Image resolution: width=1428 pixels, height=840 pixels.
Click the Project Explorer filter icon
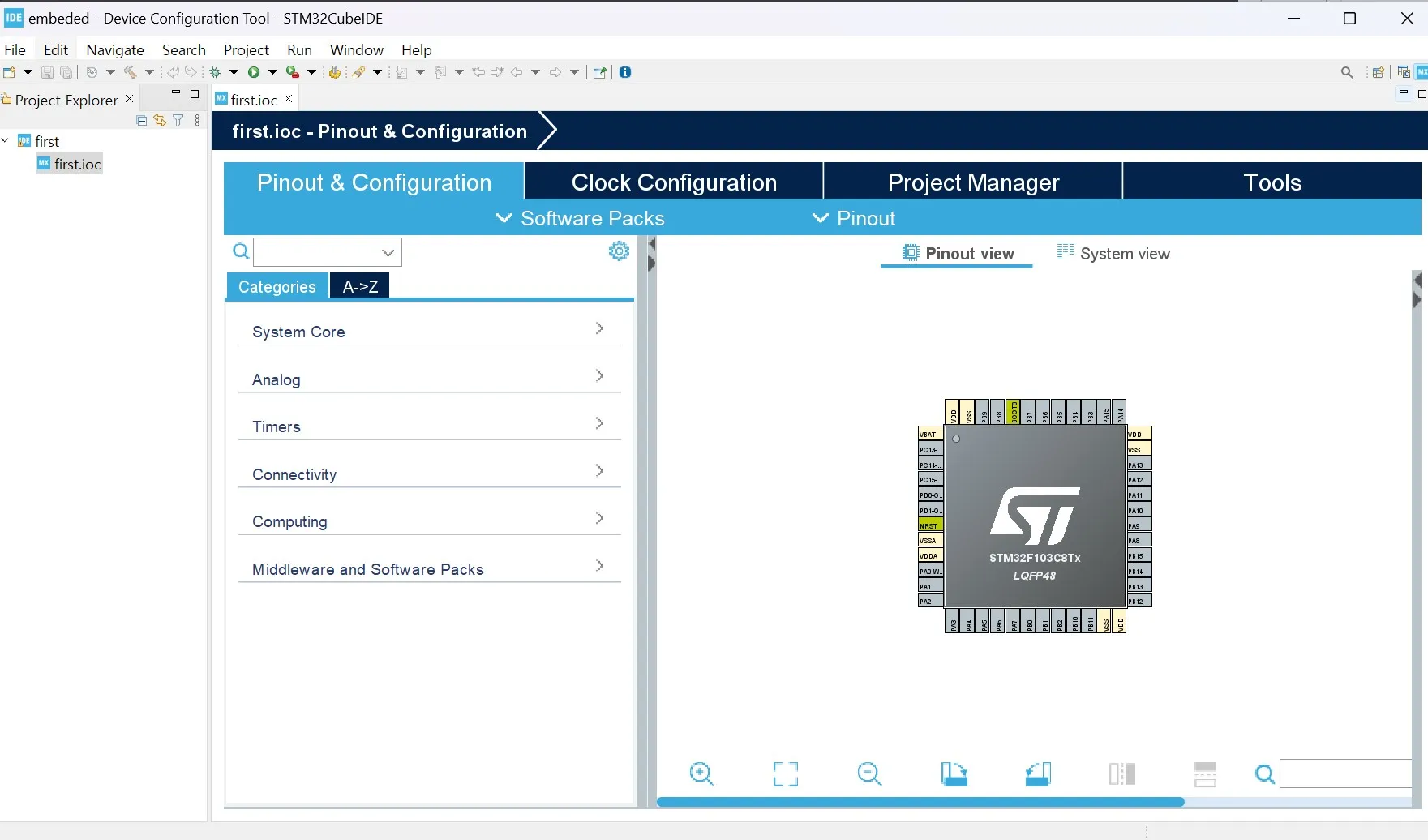[x=178, y=120]
